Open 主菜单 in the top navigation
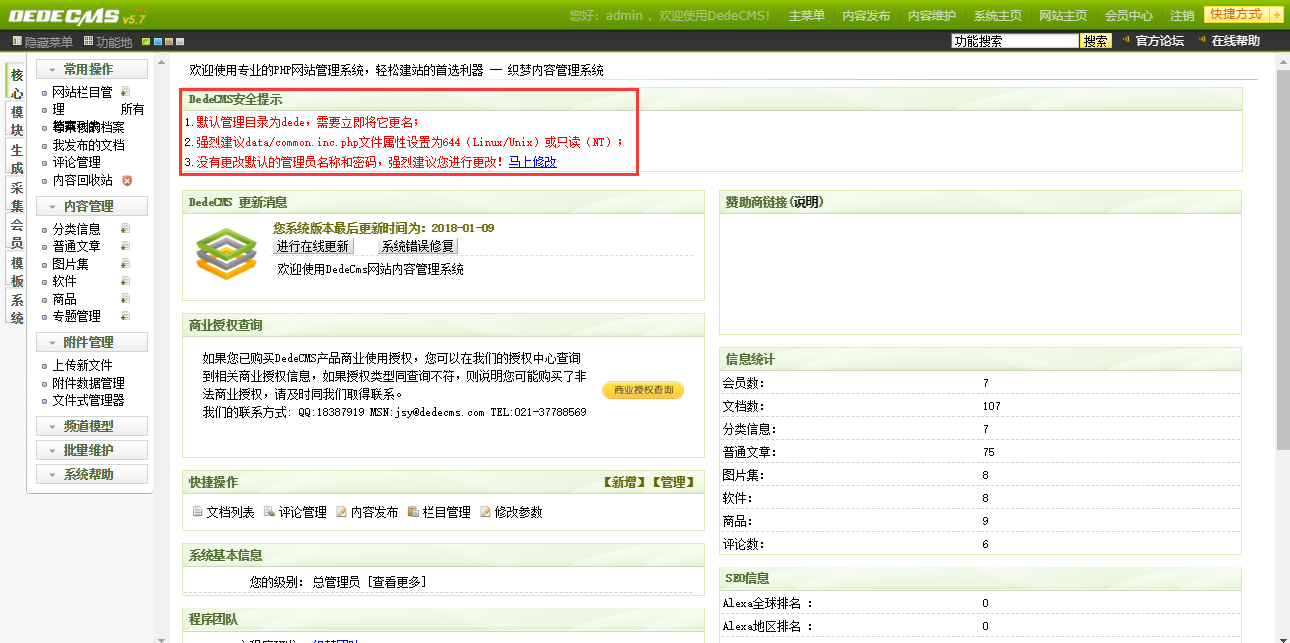This screenshot has height=643, width=1290. (806, 16)
